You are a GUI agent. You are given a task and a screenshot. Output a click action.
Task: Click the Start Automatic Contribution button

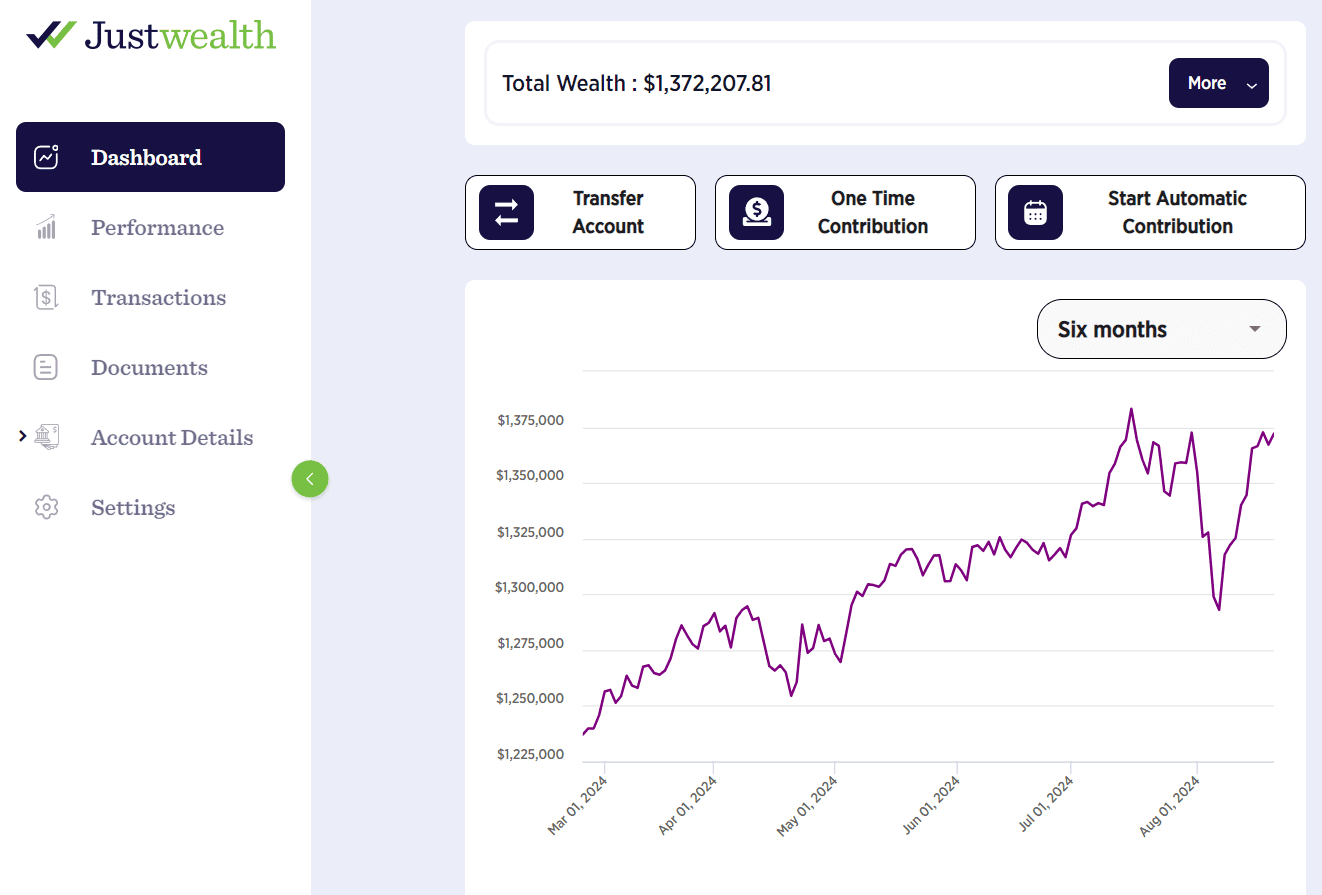pos(1150,212)
